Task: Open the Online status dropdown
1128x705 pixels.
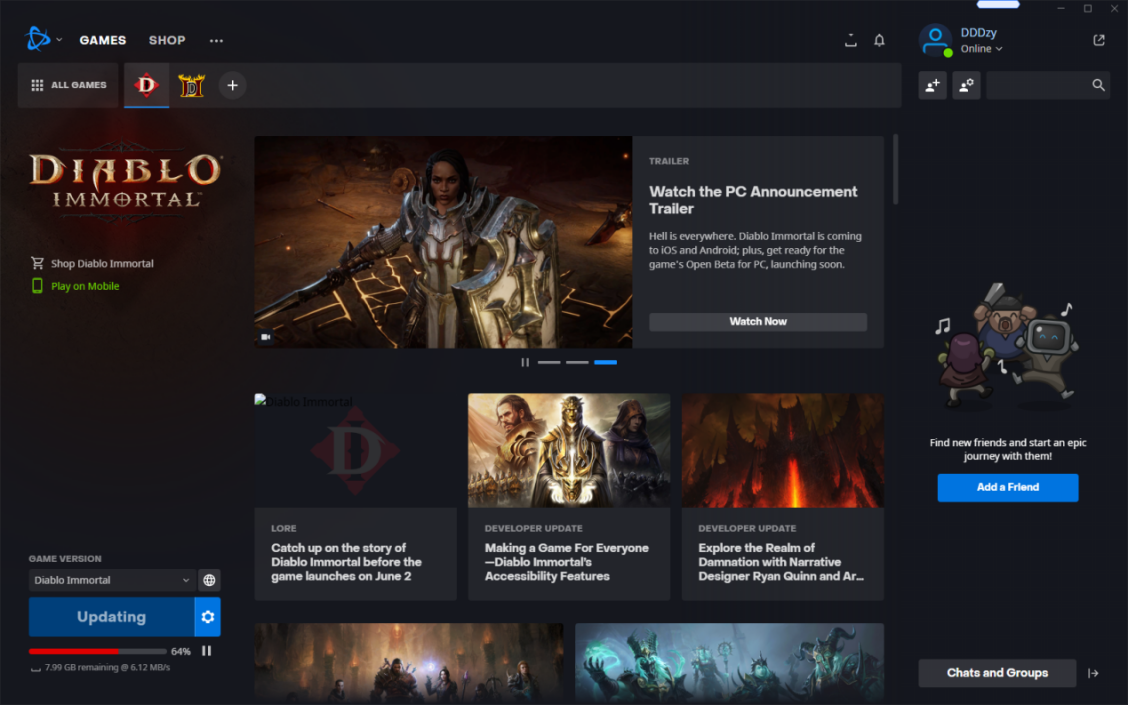Action: click(x=981, y=49)
